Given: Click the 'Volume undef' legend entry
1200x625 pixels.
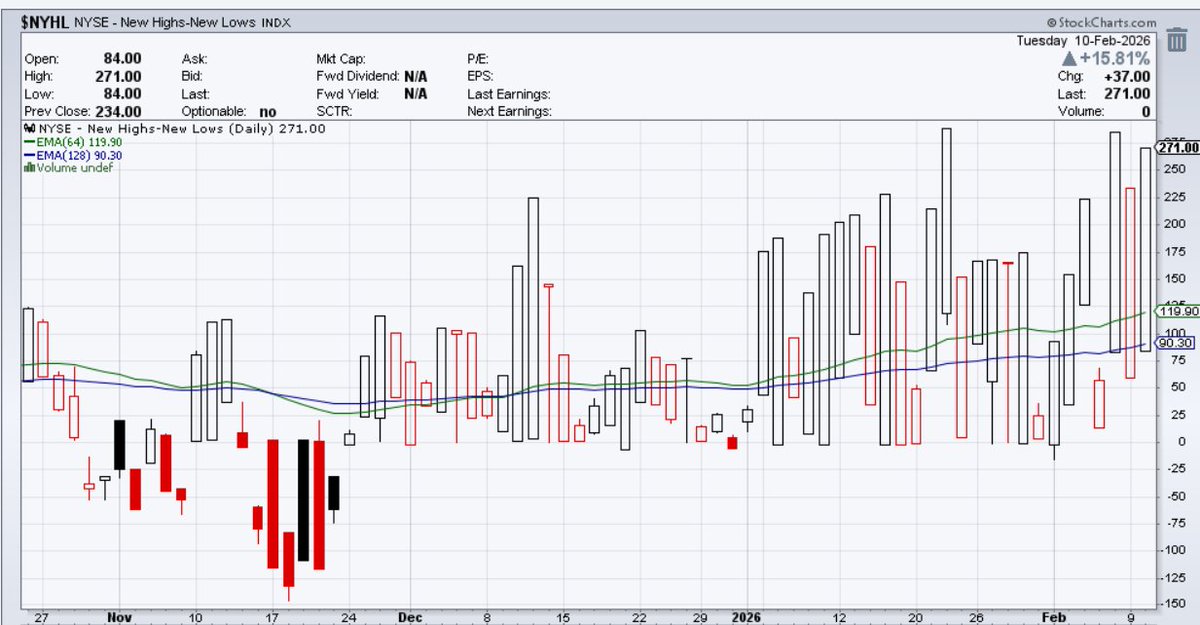Looking at the screenshot, I should click(74, 168).
